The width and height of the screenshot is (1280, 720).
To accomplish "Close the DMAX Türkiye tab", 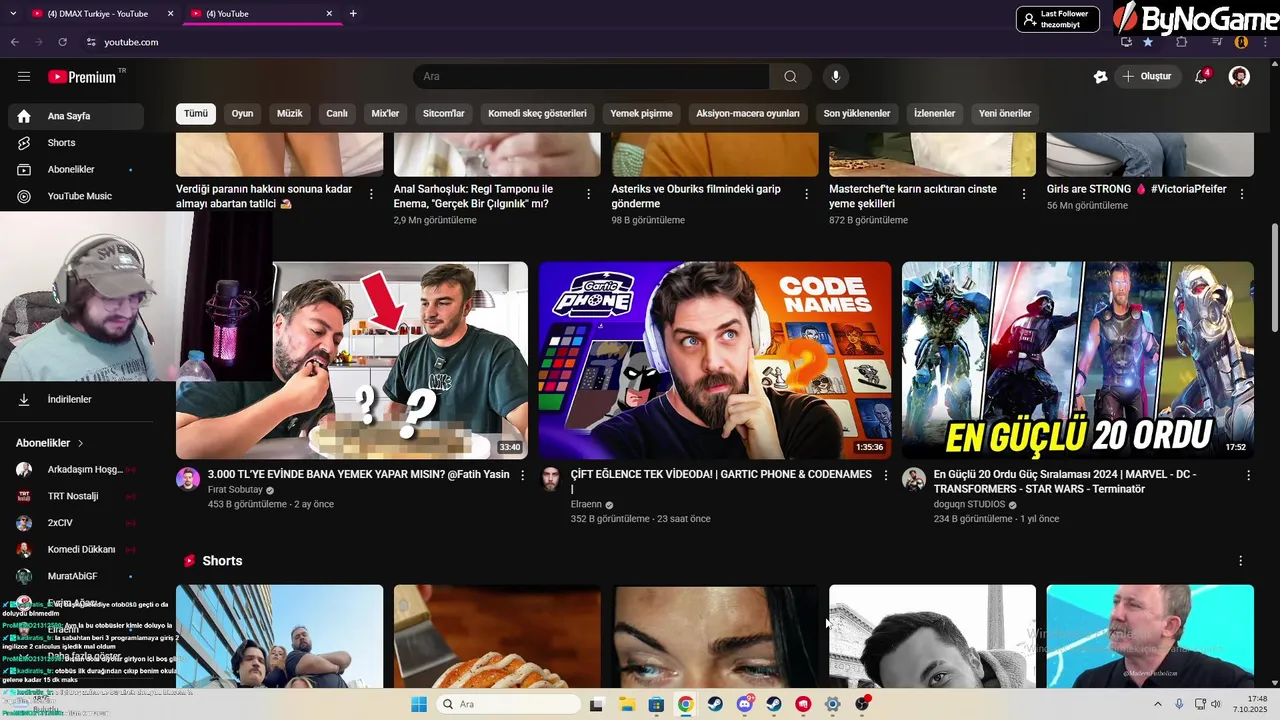I will point(170,13).
